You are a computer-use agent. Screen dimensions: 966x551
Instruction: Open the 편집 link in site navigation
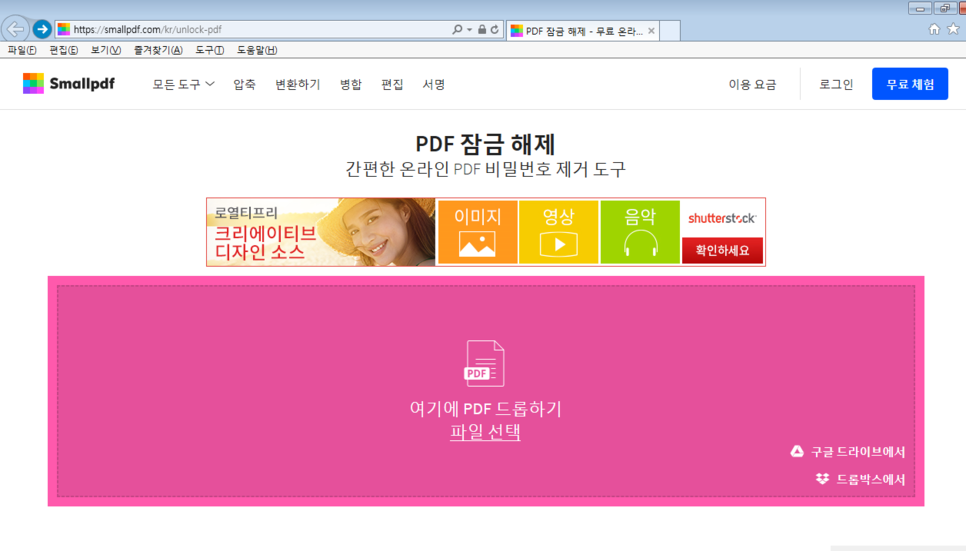pos(392,84)
